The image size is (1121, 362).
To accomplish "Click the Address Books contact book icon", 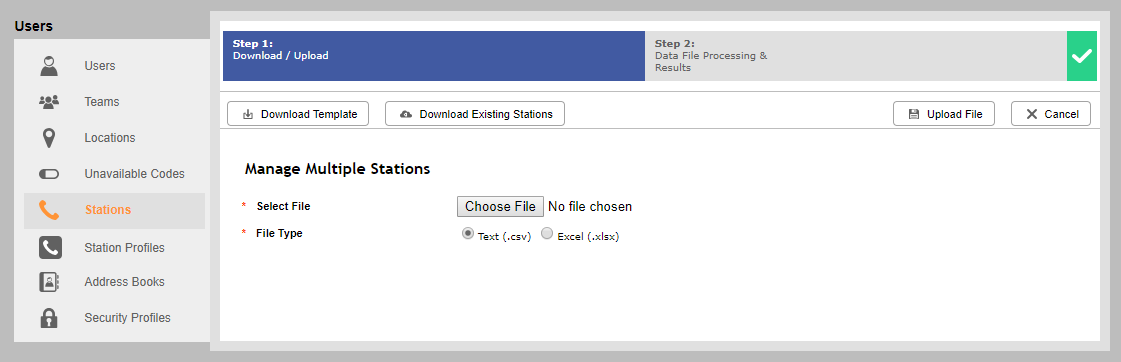I will pos(49,282).
